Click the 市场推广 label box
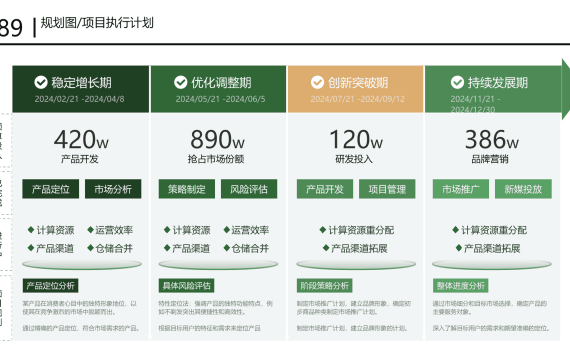570x360 pixels. click(x=461, y=189)
